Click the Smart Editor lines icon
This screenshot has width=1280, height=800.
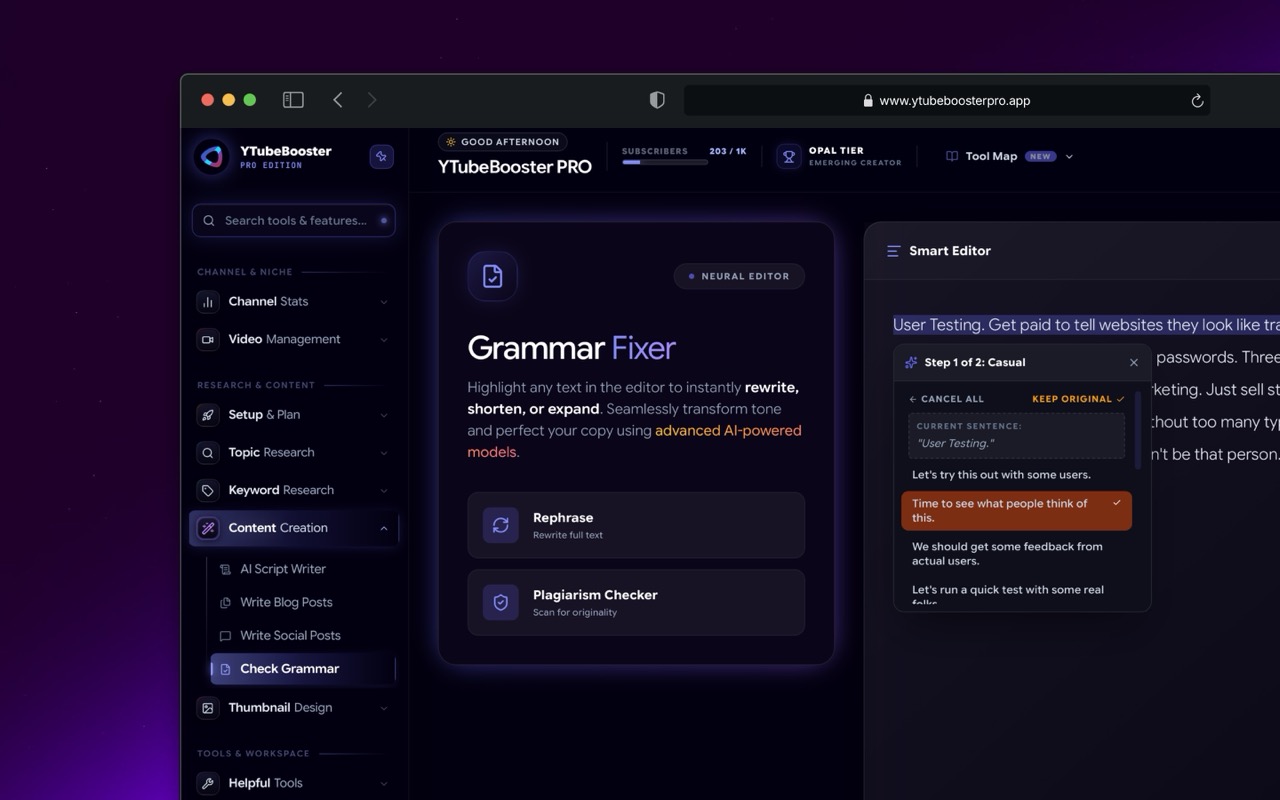tap(893, 251)
